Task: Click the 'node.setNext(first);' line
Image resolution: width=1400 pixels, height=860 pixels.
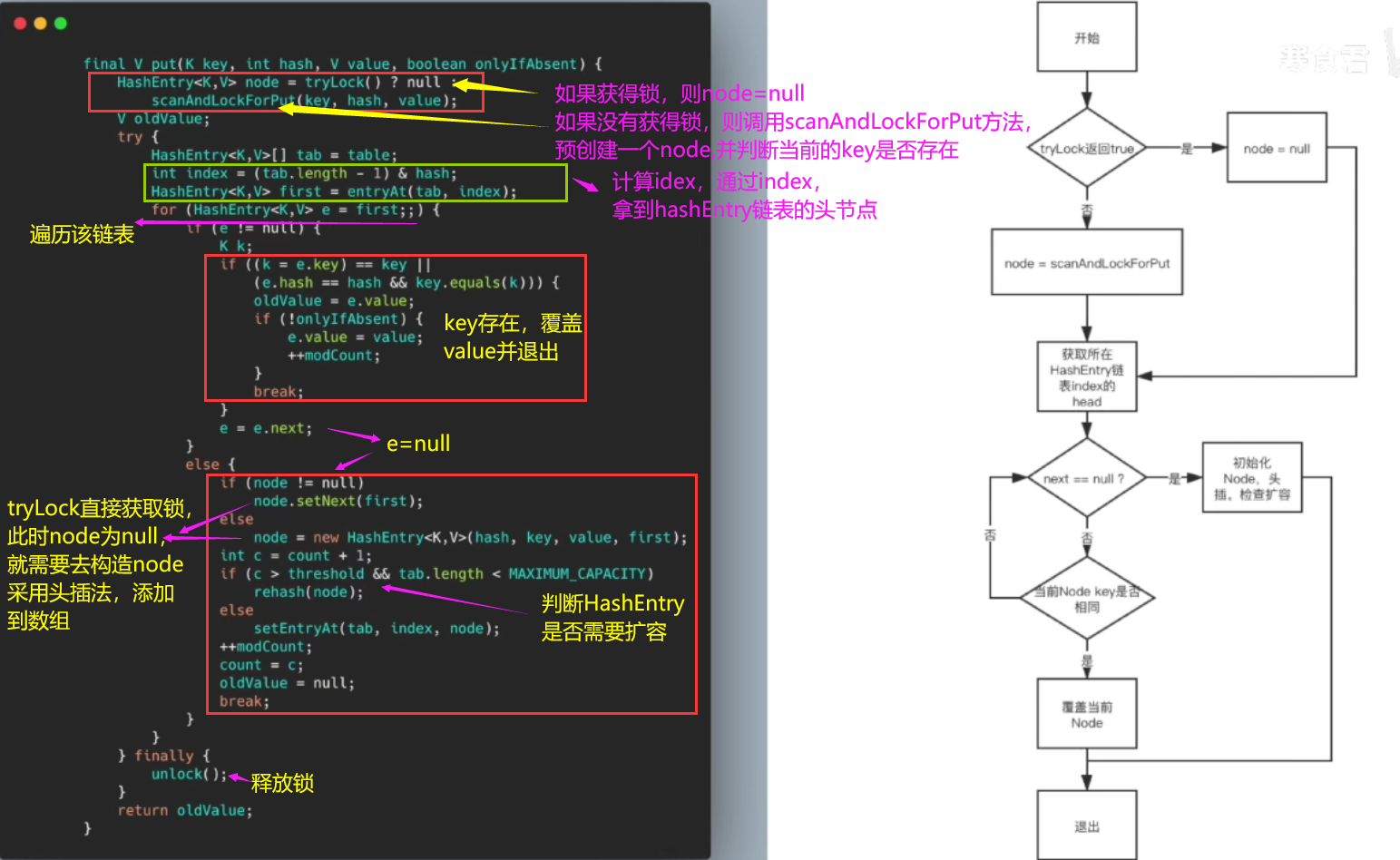Action: 338,501
